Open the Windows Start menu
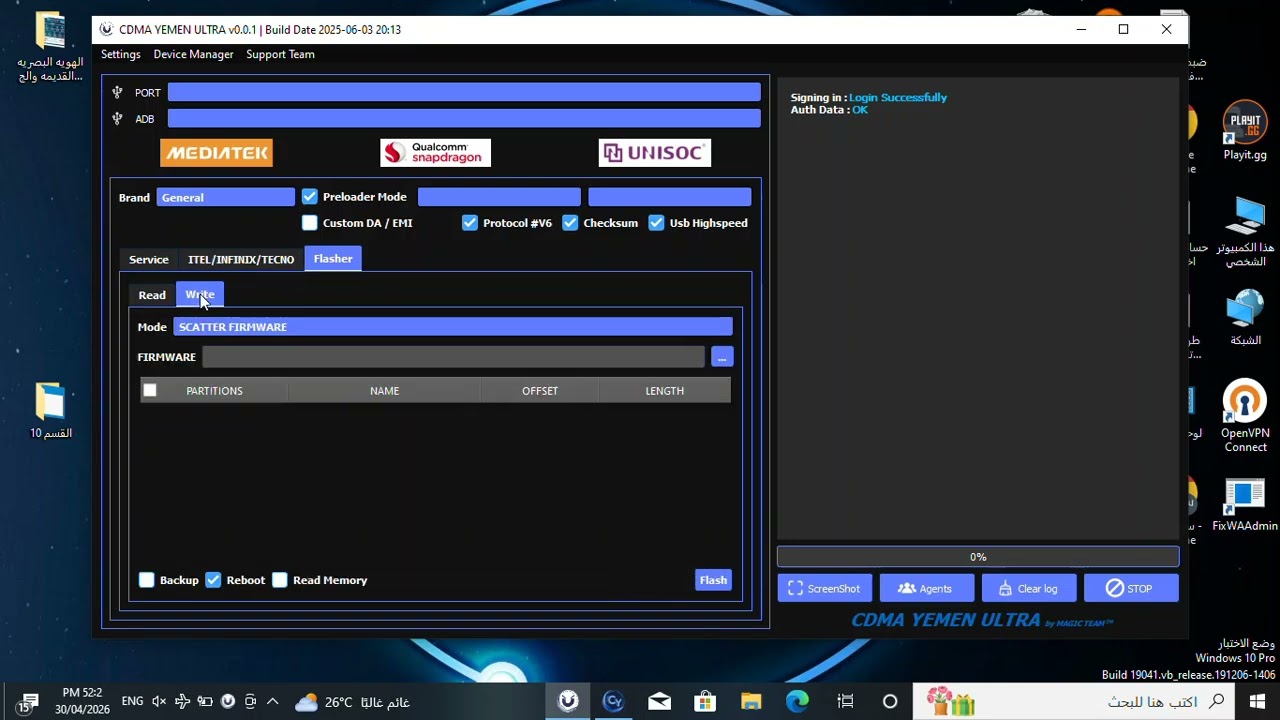The image size is (1280, 720). (1257, 702)
